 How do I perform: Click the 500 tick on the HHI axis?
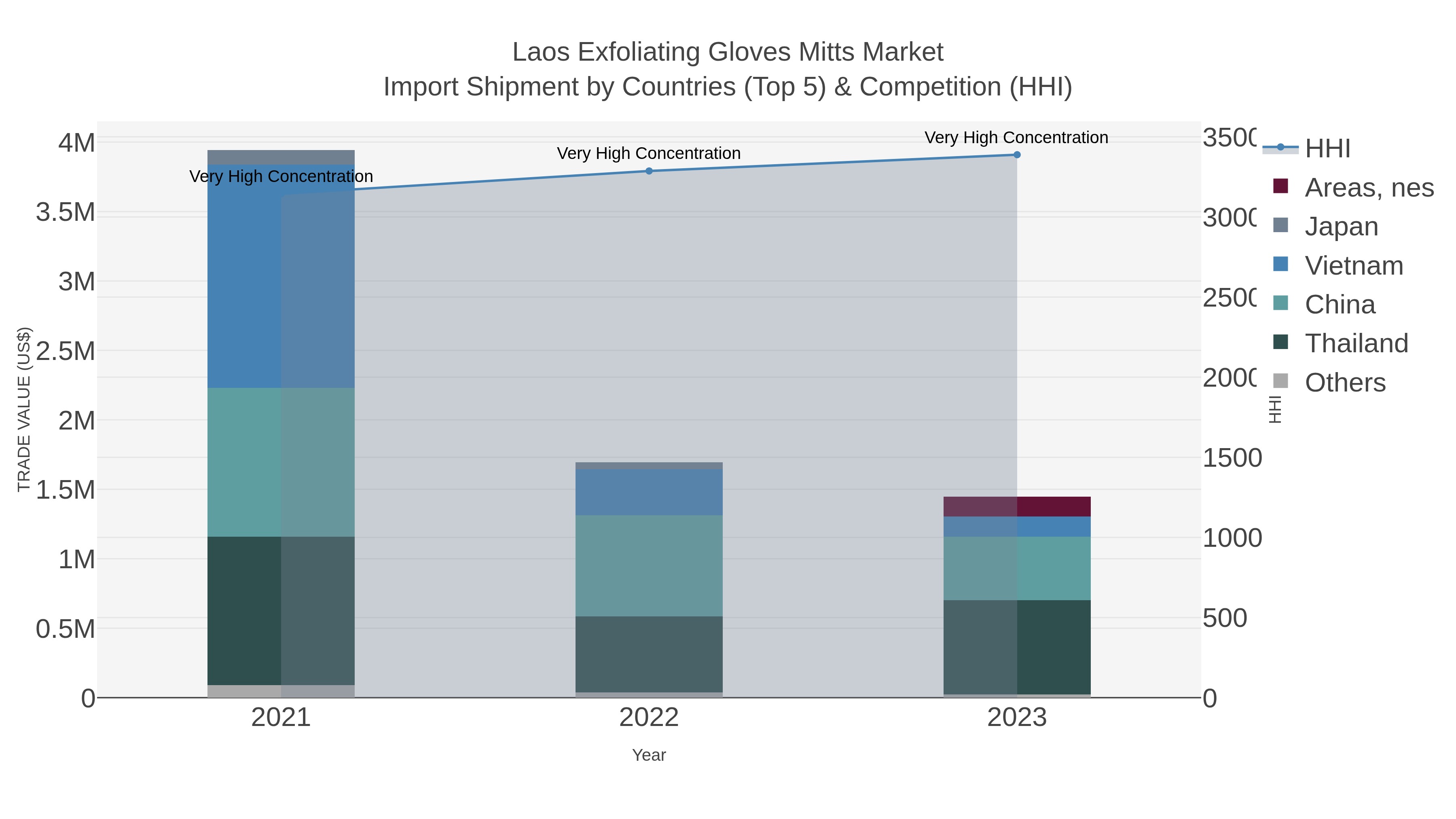[1225, 618]
